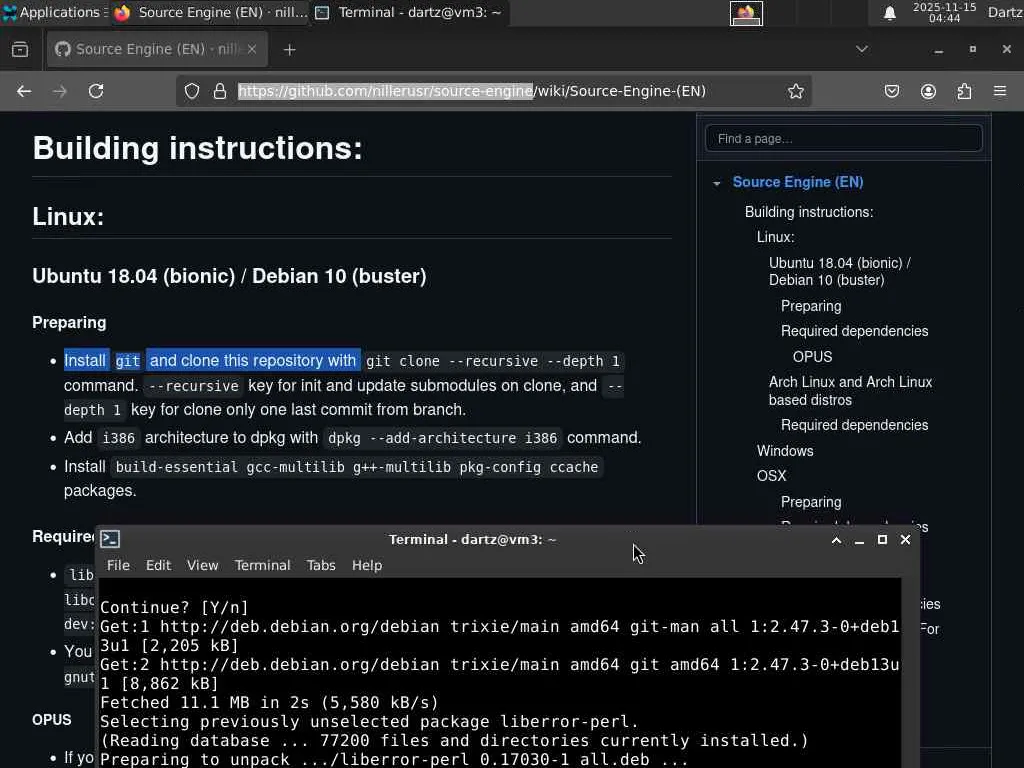
Task: Bookmark this page with the star
Action: 795,91
